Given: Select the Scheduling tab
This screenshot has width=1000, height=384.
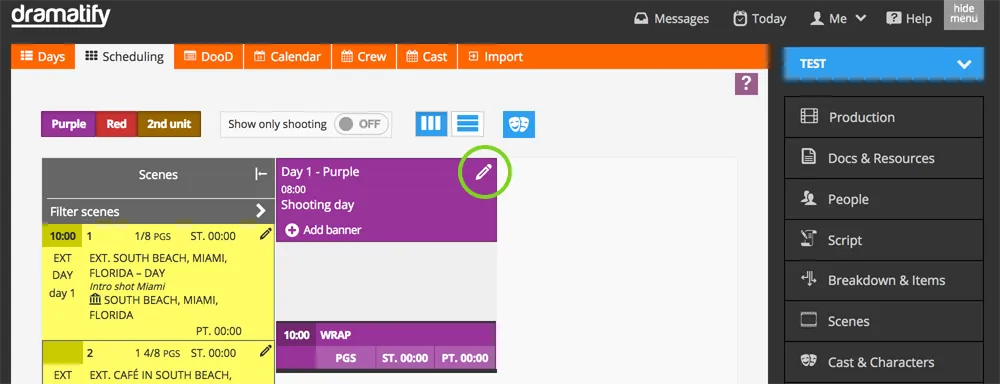Looking at the screenshot, I should pyautogui.click(x=124, y=57).
